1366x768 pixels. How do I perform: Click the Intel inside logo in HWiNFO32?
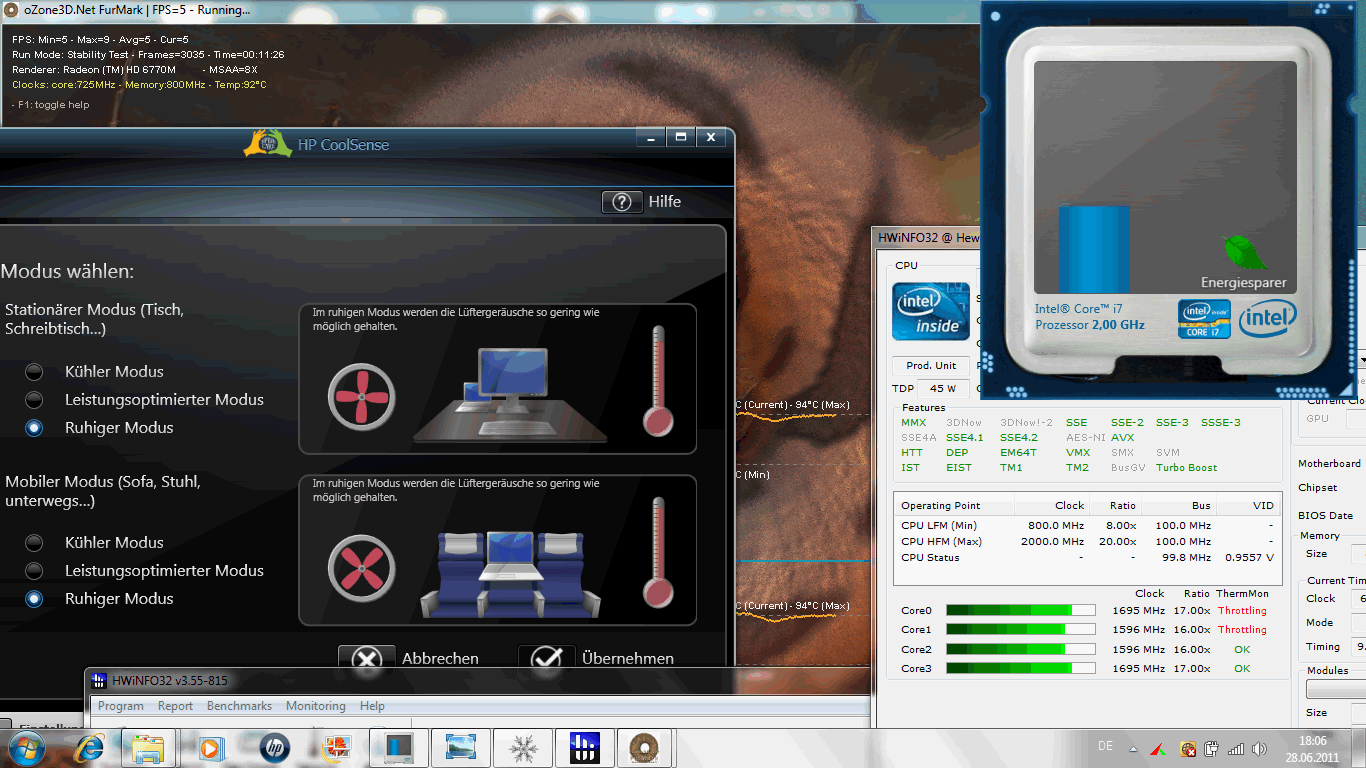coord(931,311)
